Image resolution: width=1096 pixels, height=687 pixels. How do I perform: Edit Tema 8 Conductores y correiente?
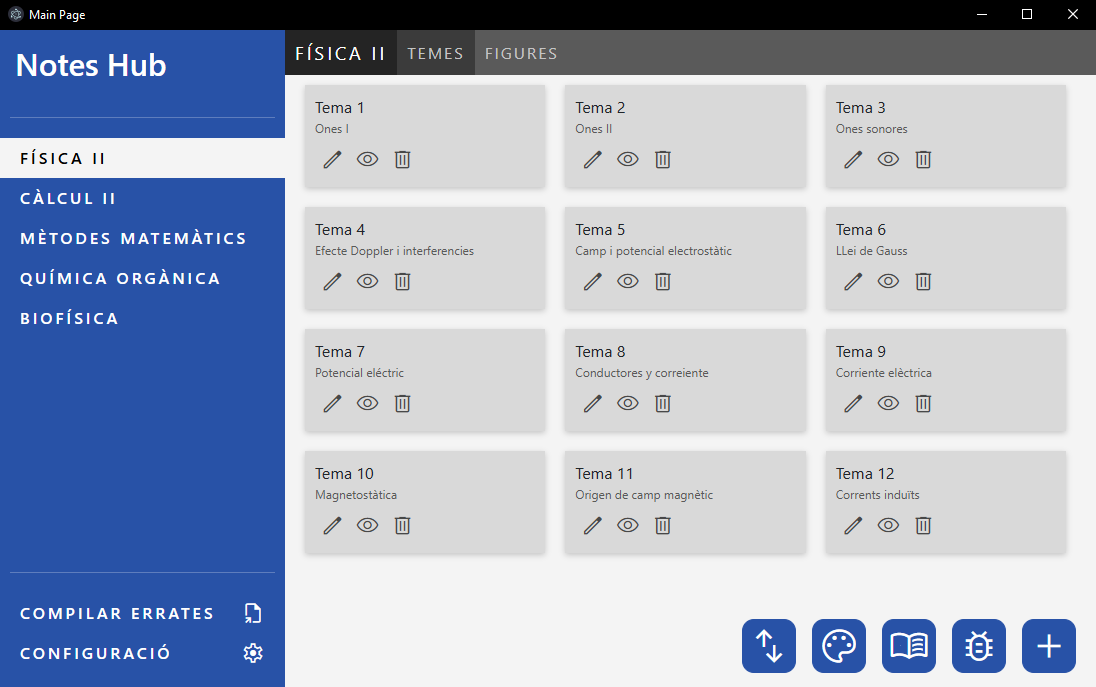pyautogui.click(x=593, y=403)
